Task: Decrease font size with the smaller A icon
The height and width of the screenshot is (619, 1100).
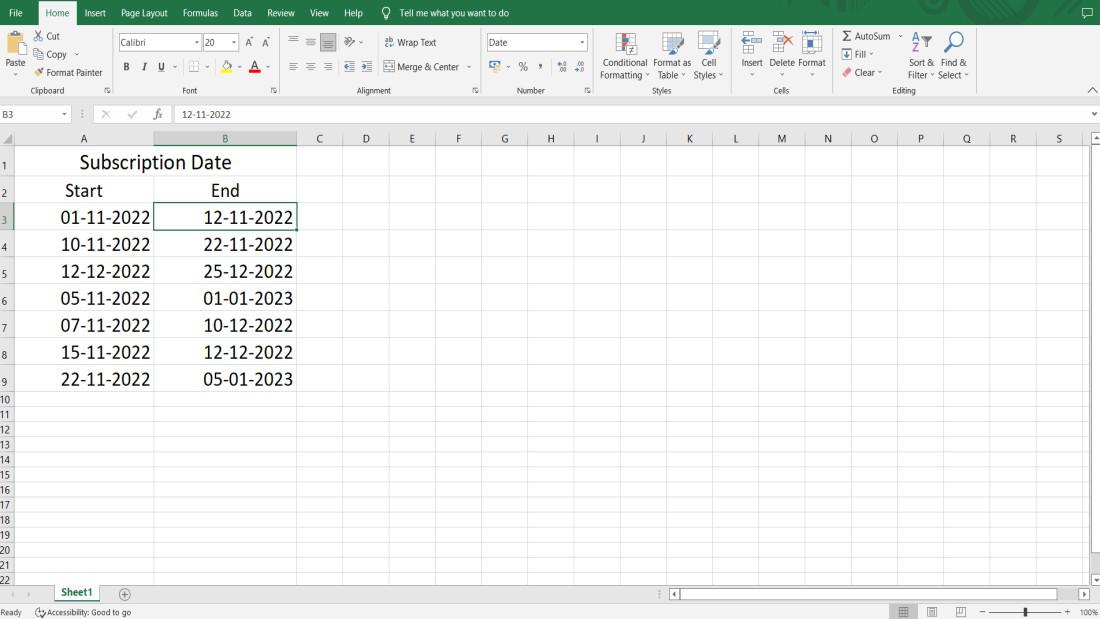Action: (x=266, y=42)
